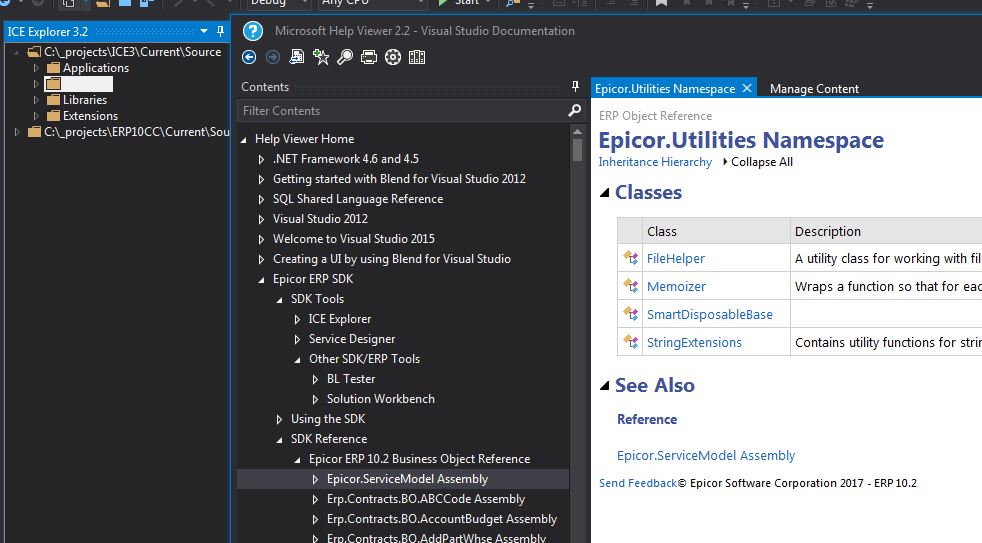Click the Extensions folder icon

click(x=54, y=116)
